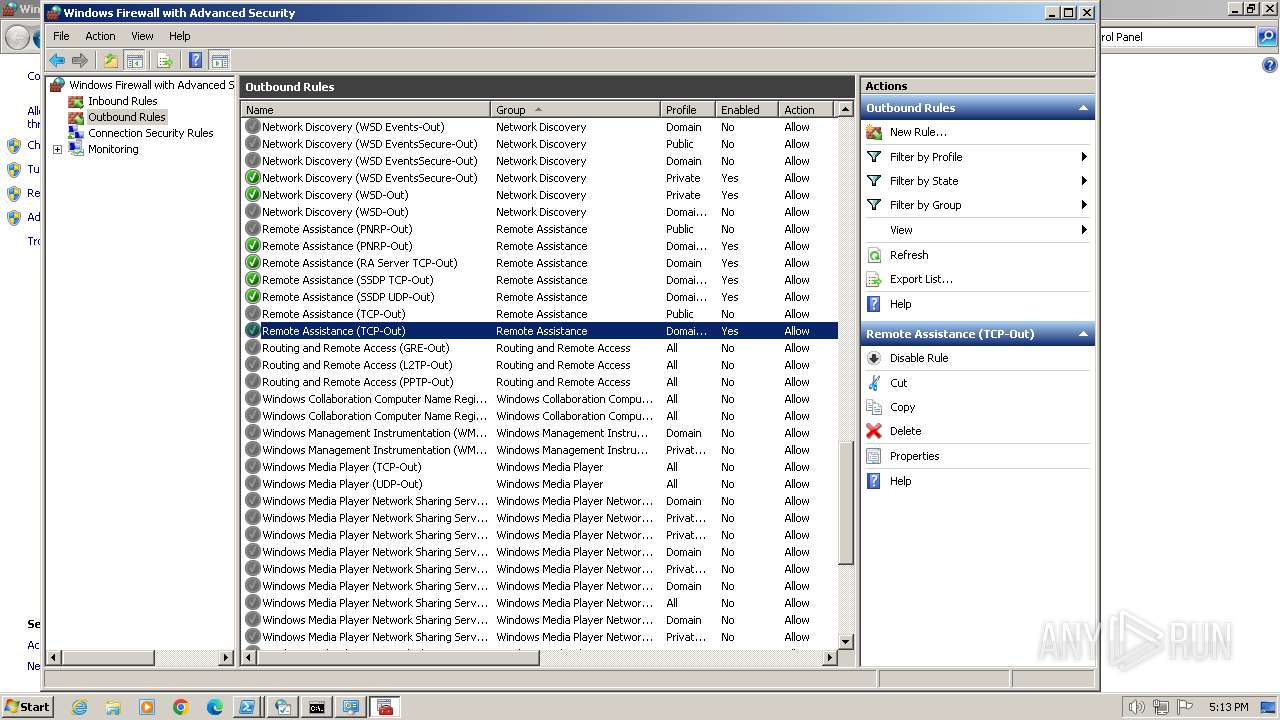1280x720 pixels.
Task: Open the View menu in the menu bar
Action: [143, 36]
